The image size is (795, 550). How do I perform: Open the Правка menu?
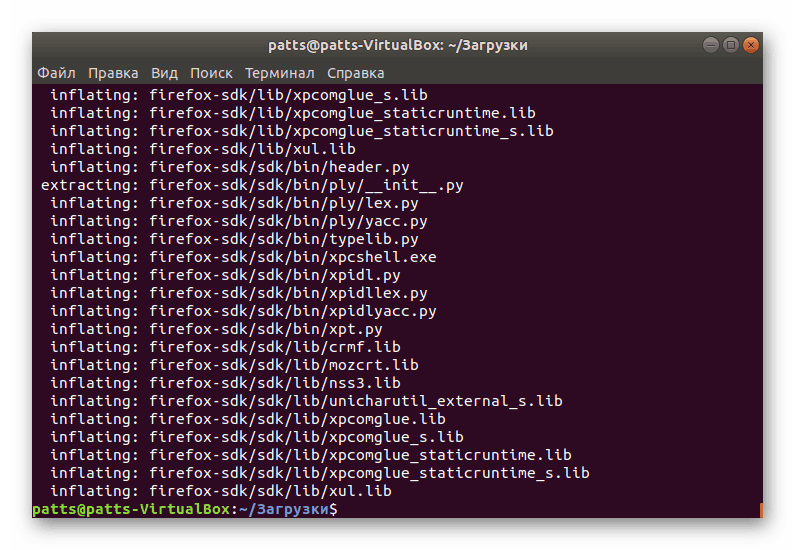113,73
